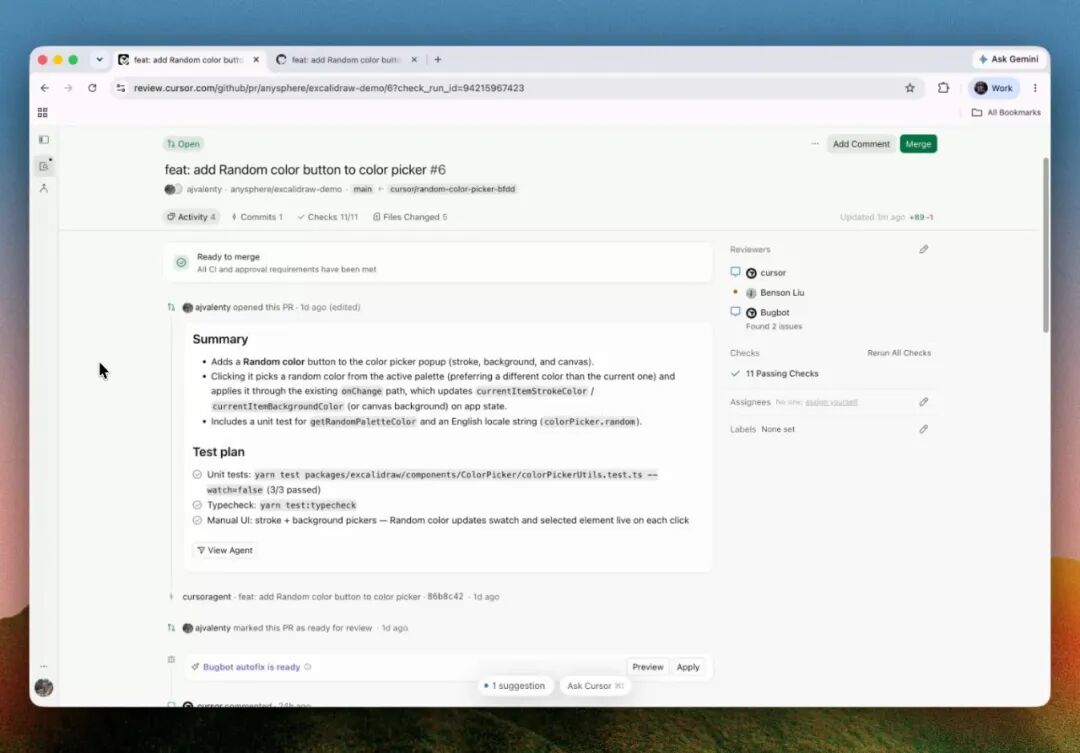Image resolution: width=1080 pixels, height=753 pixels.
Task: Click the Add Comment button
Action: coord(861,144)
